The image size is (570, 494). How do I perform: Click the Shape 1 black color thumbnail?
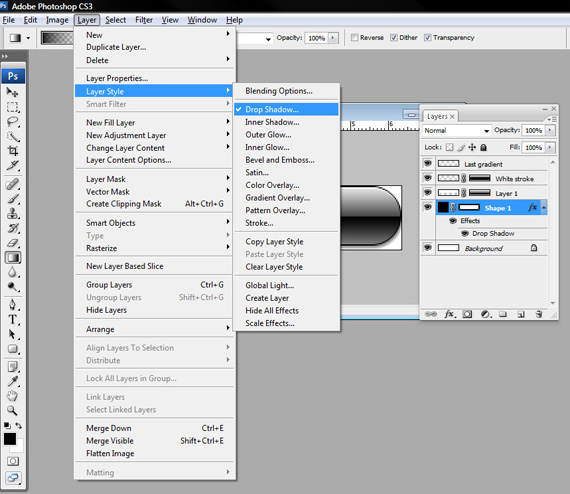click(443, 207)
